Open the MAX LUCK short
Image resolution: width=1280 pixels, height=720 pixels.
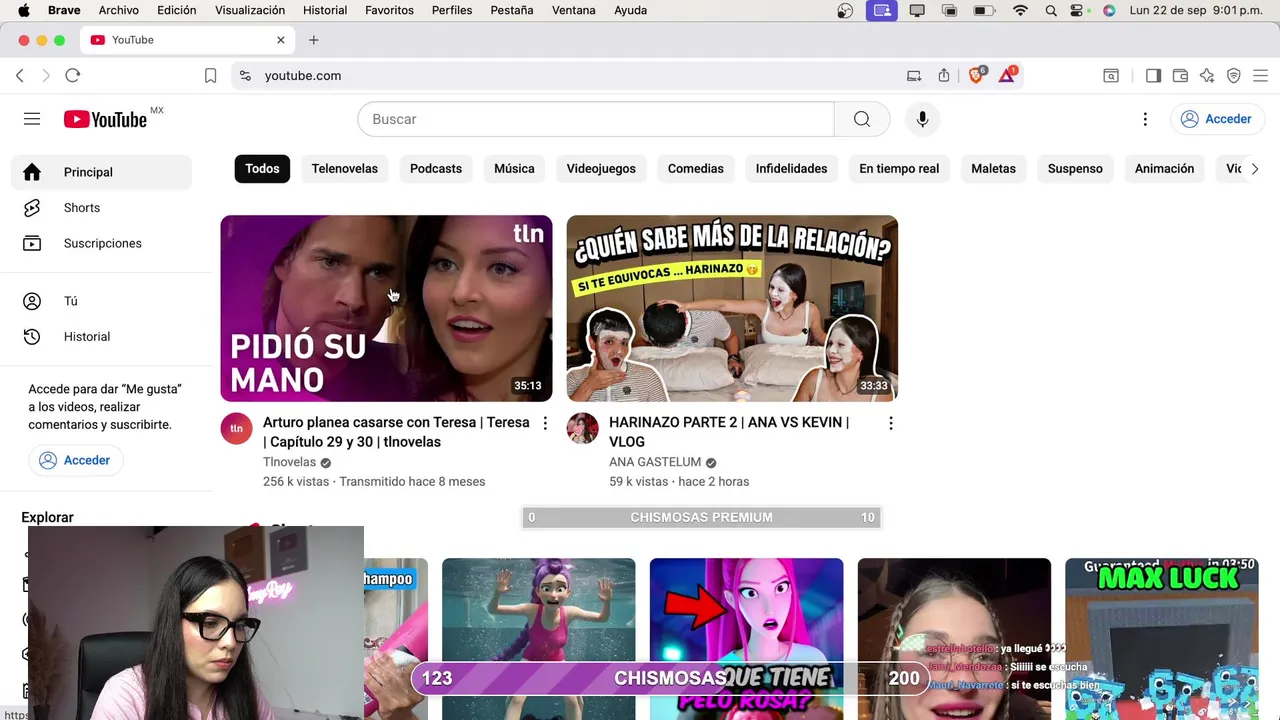1162,639
